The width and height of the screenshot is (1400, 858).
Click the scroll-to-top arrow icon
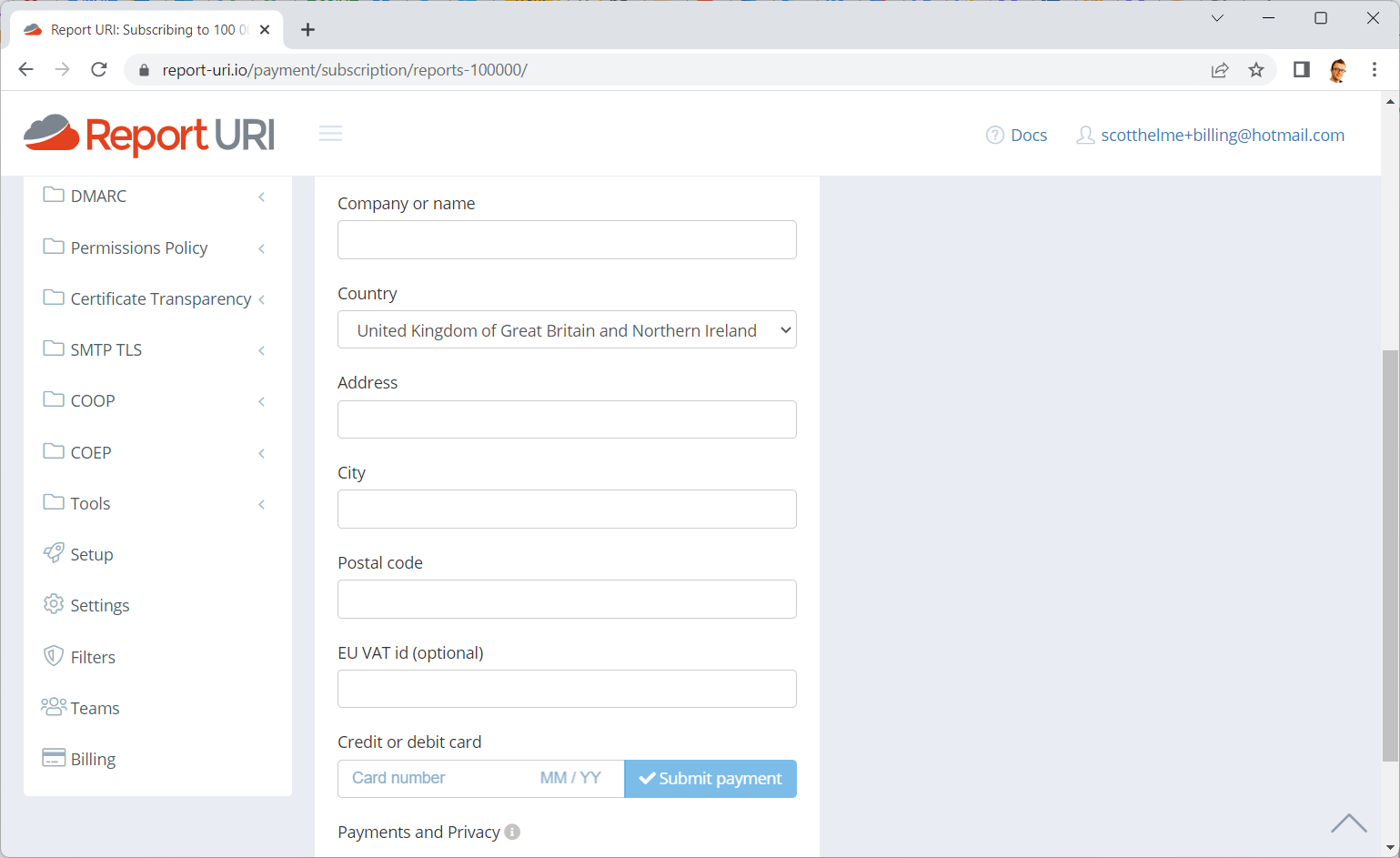tap(1348, 823)
